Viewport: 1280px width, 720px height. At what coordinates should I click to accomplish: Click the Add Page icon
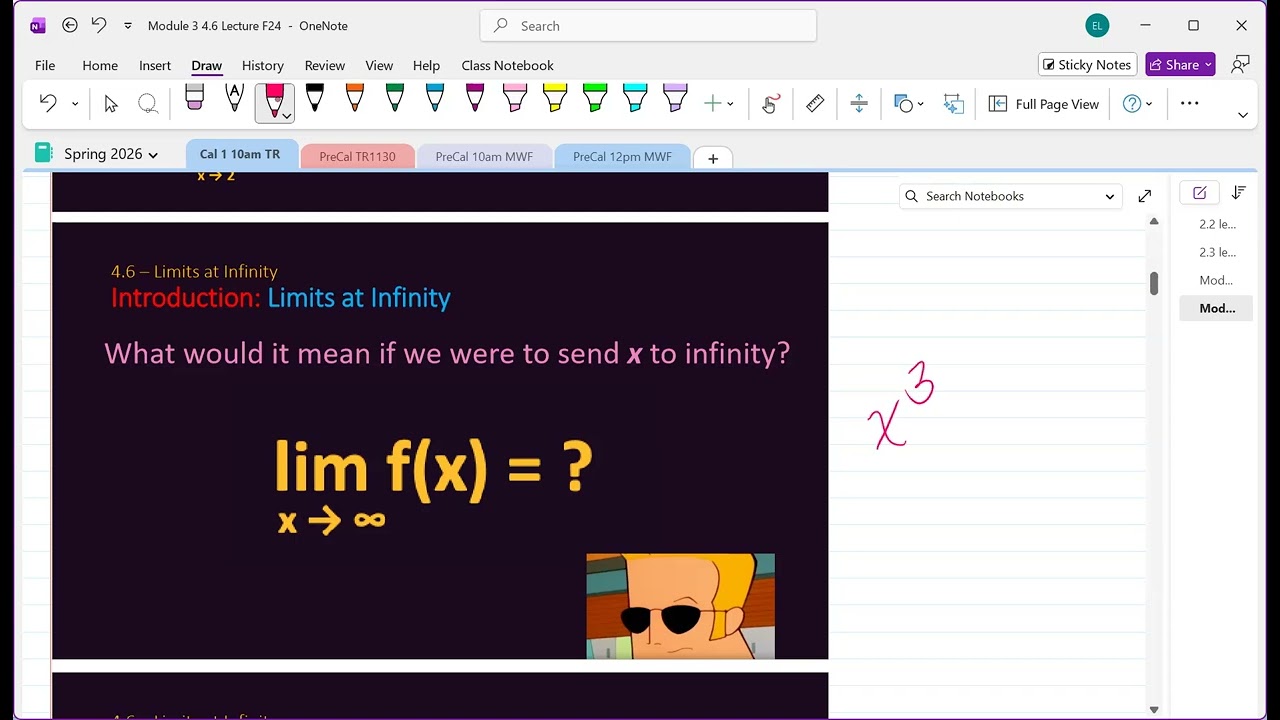(x=1200, y=193)
